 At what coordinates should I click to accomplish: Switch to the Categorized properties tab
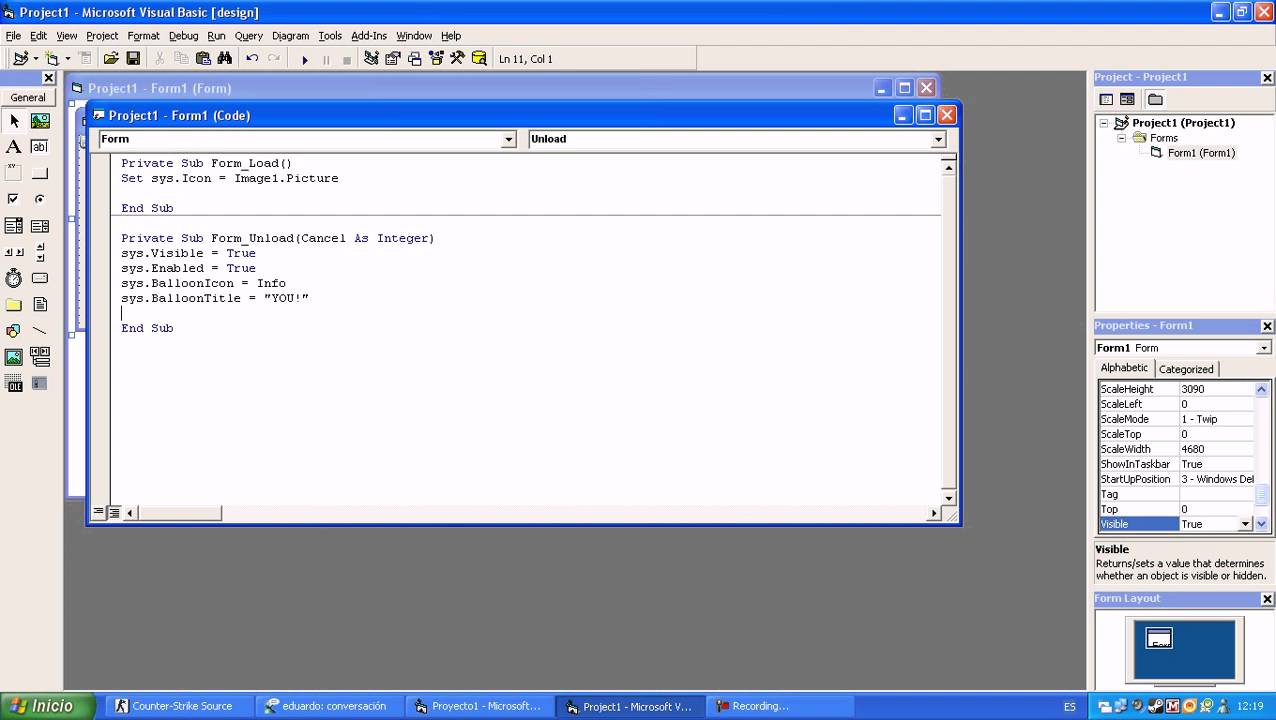coord(1185,369)
